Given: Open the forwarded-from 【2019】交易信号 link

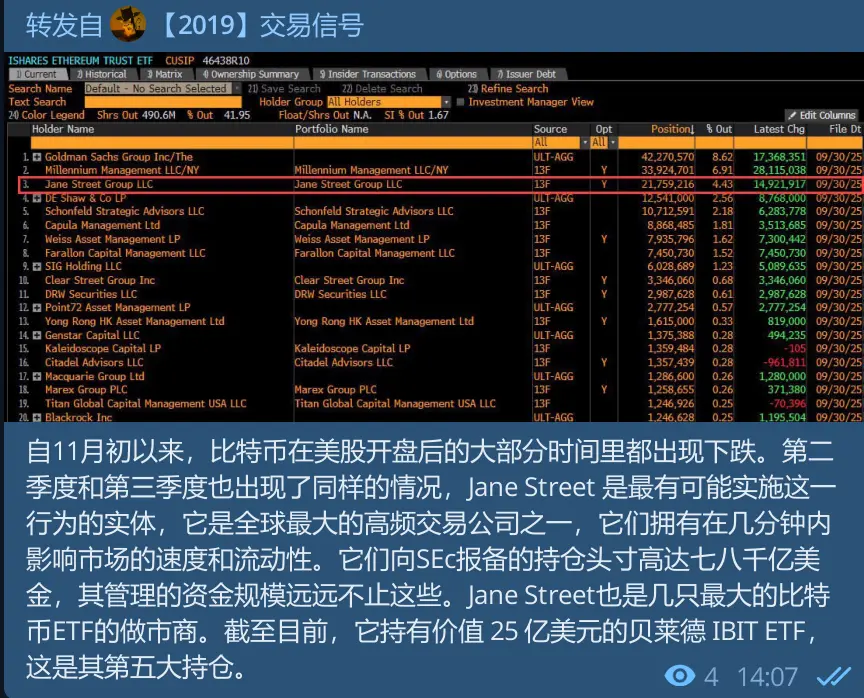Looking at the screenshot, I should [261, 25].
